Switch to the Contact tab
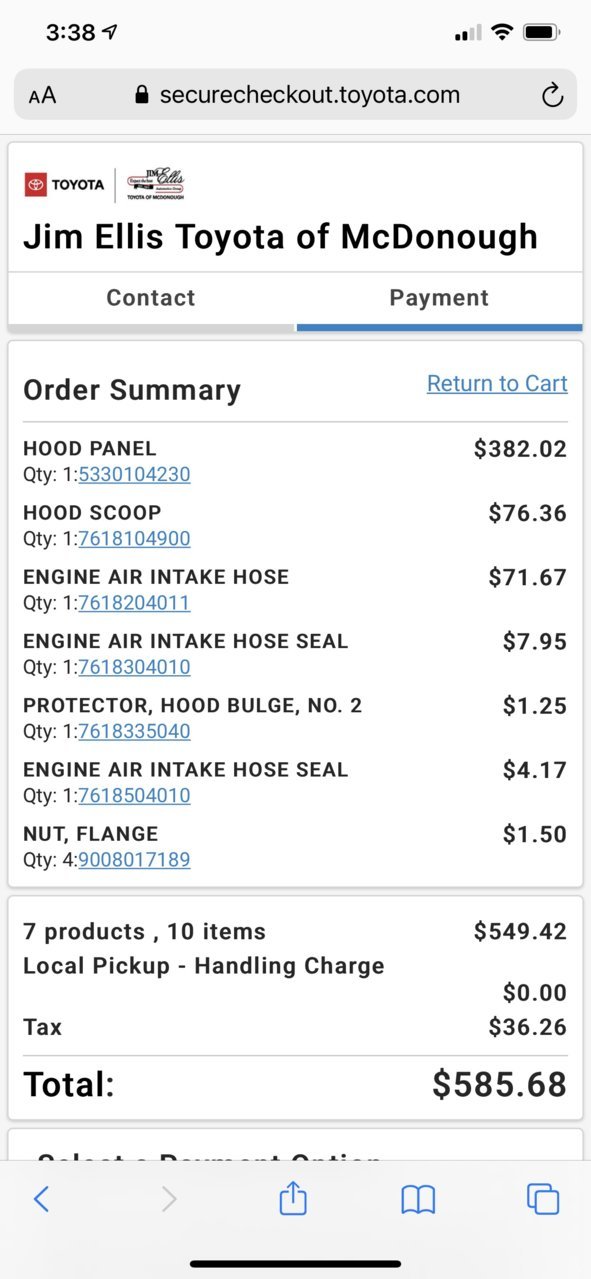 [151, 298]
